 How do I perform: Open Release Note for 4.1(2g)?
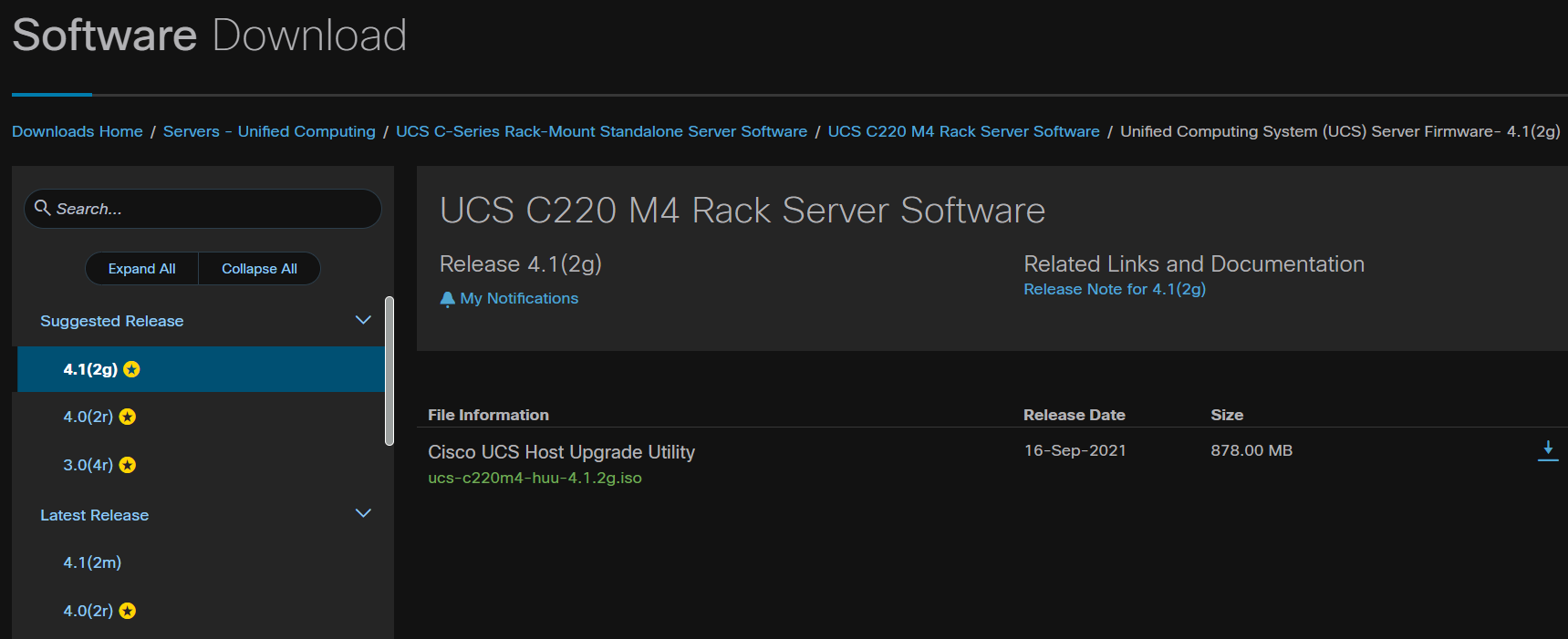coord(1115,289)
